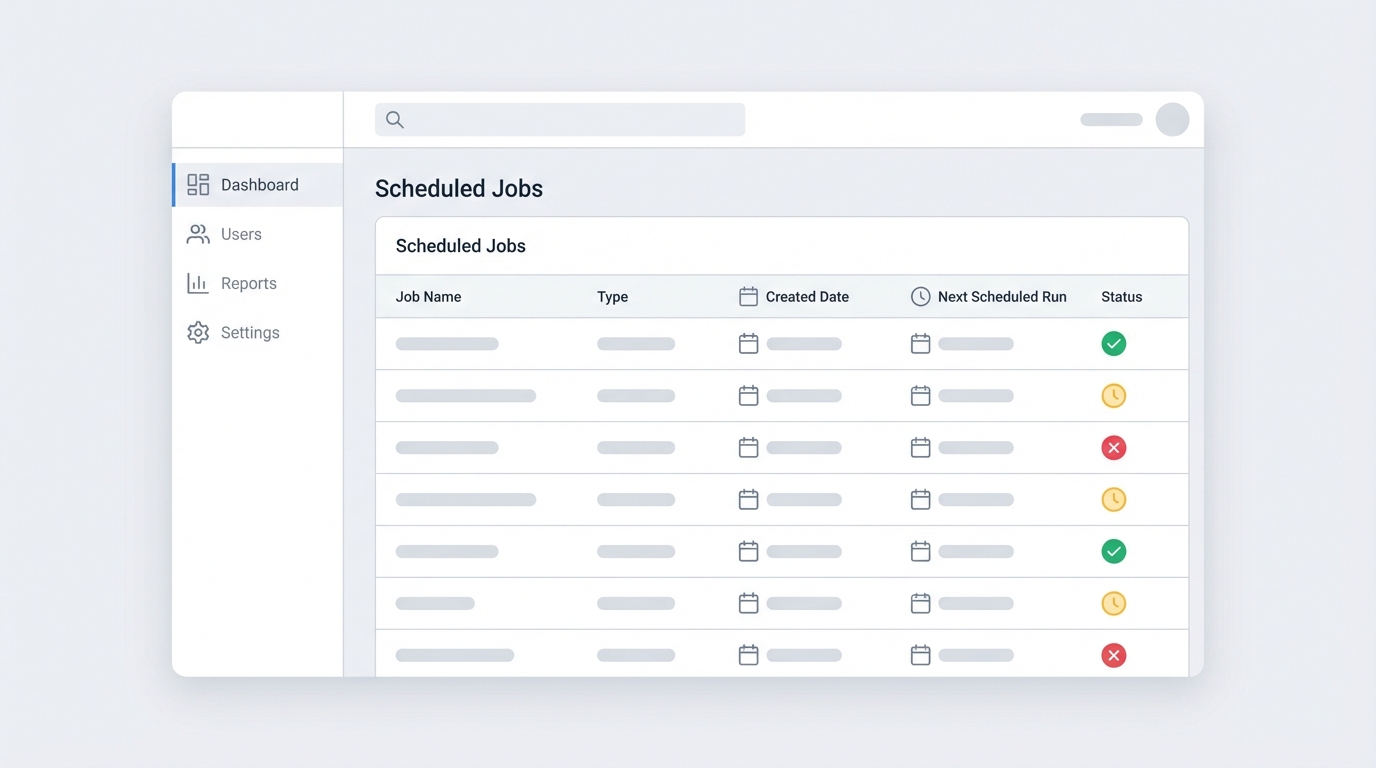Viewport: 1376px width, 768px height.
Task: Click the Settings gear icon
Action: click(197, 332)
